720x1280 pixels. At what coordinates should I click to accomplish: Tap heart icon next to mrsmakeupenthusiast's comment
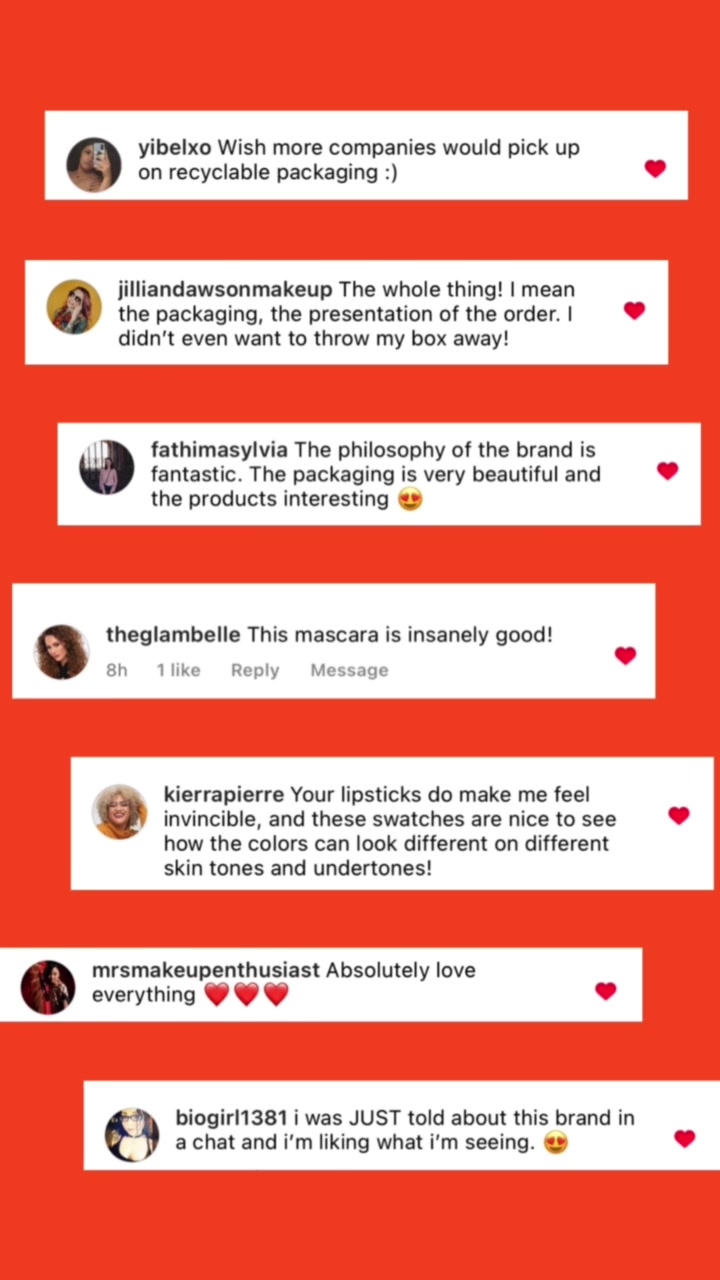(x=605, y=991)
